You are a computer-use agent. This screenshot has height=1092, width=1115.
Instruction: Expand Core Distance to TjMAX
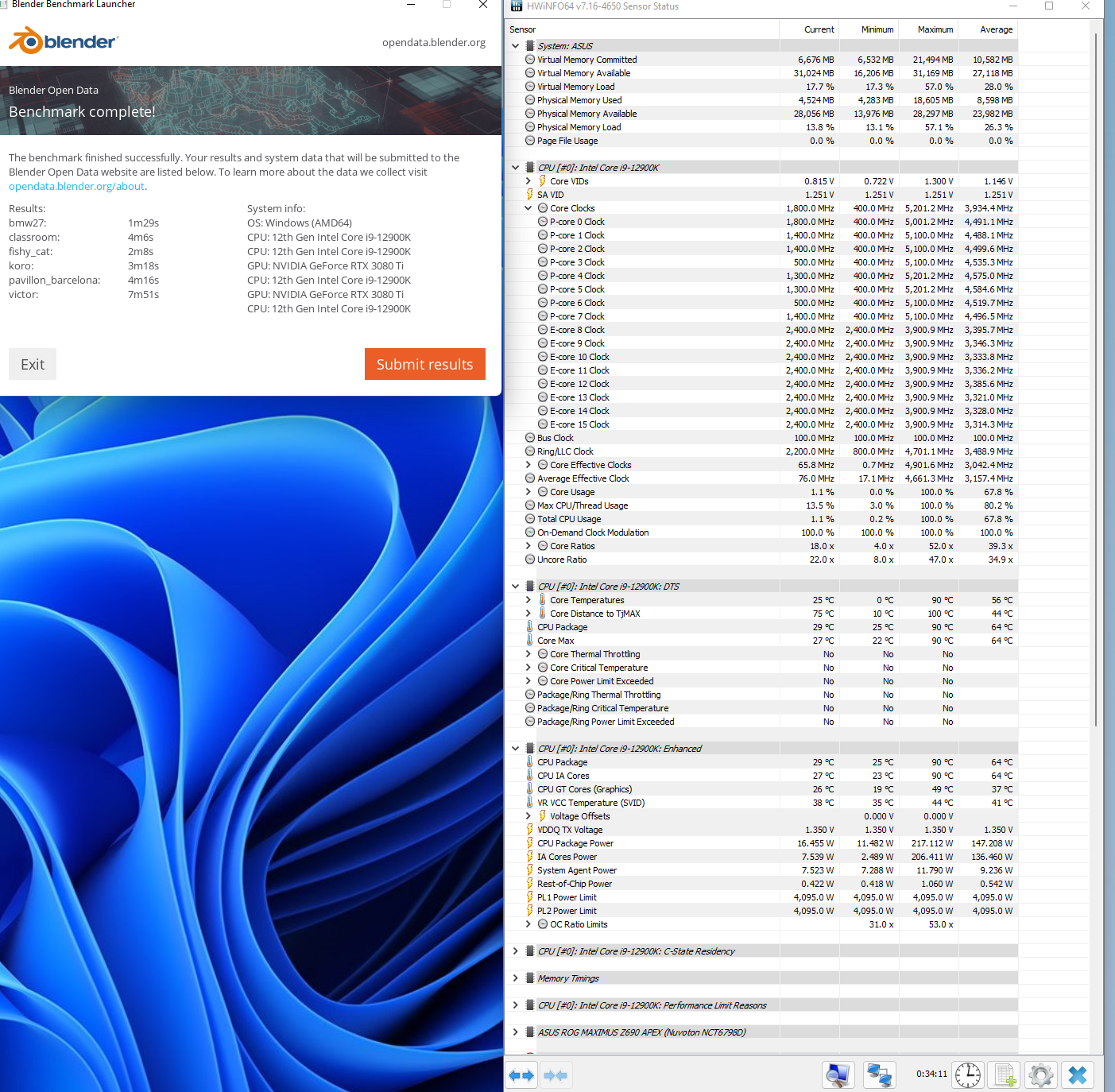[528, 614]
